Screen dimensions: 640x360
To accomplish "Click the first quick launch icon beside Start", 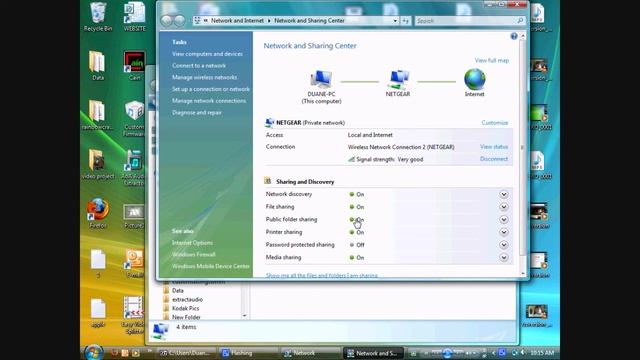I will point(115,353).
